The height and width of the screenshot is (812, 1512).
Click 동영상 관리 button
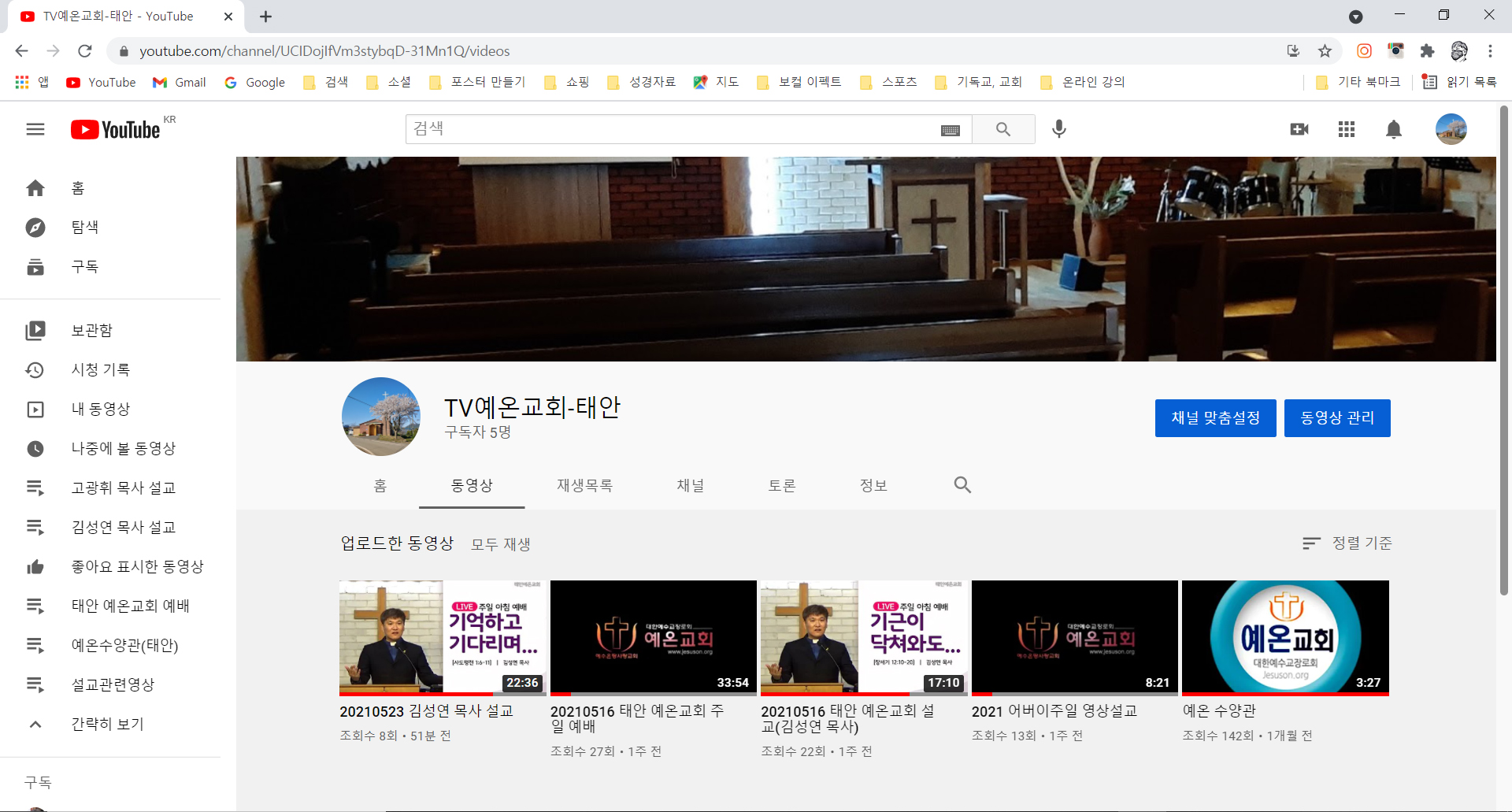[1337, 418]
